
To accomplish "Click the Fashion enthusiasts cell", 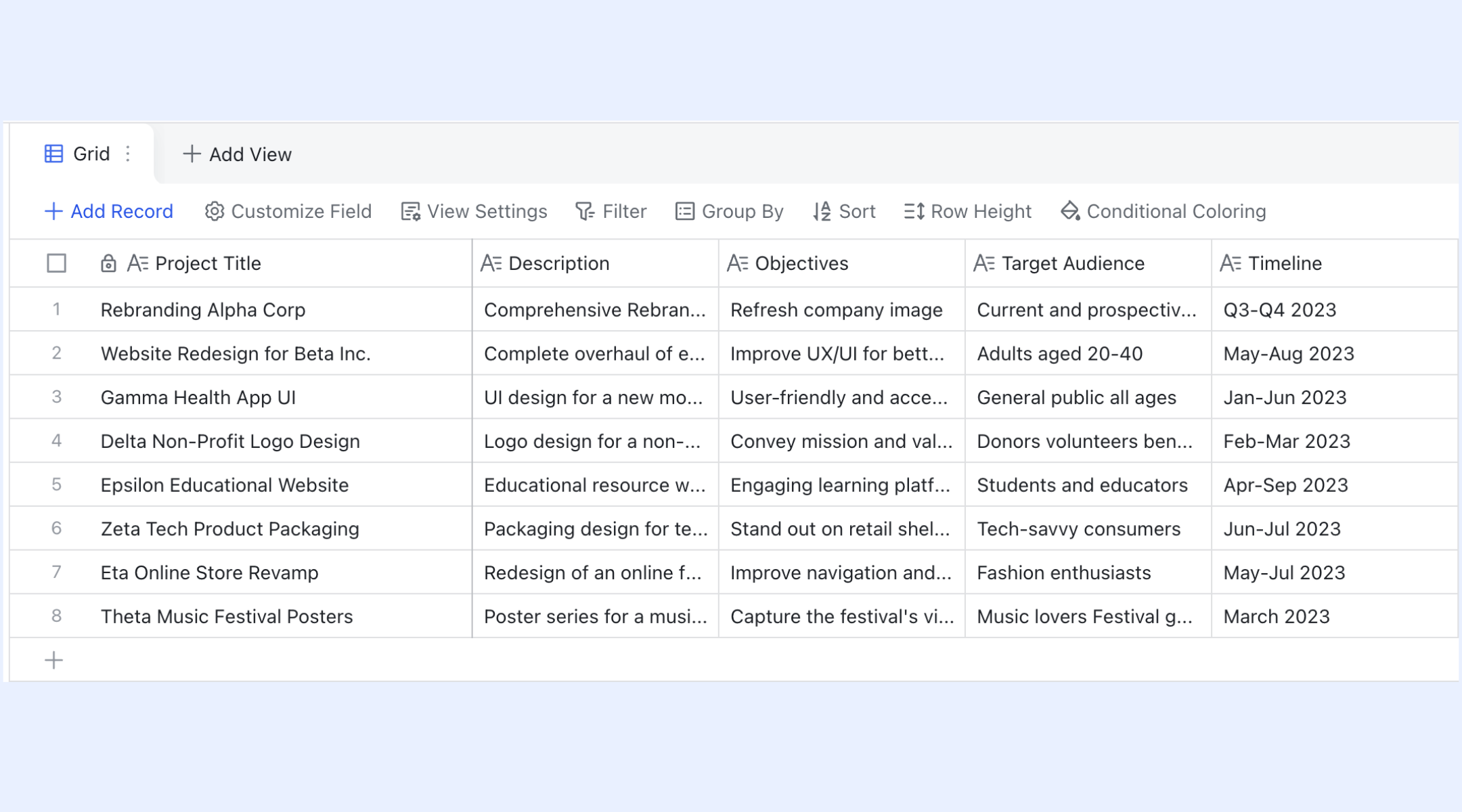I will (1088, 572).
